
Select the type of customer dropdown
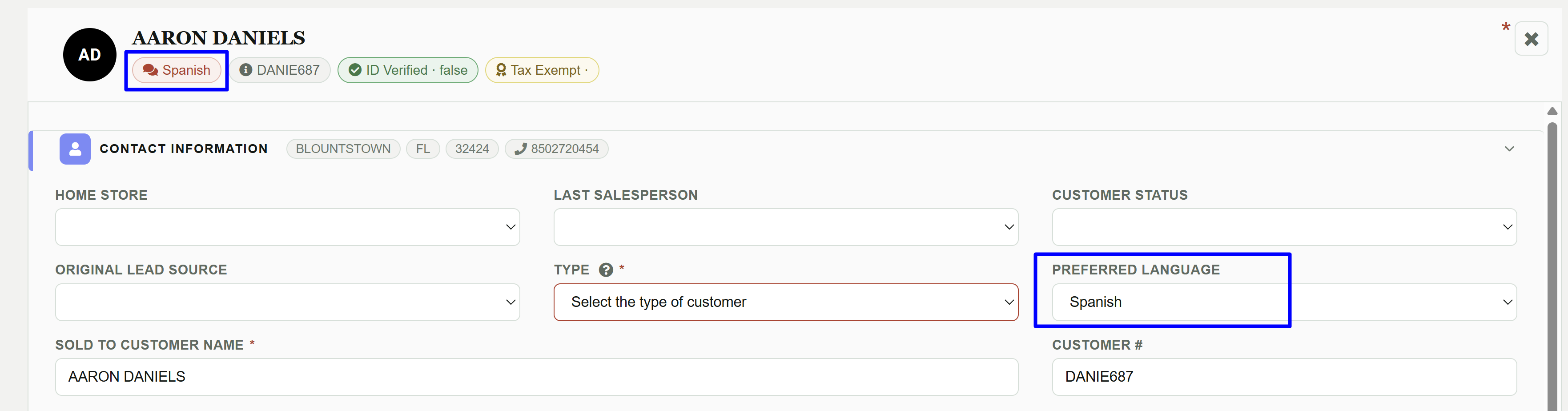pos(786,302)
